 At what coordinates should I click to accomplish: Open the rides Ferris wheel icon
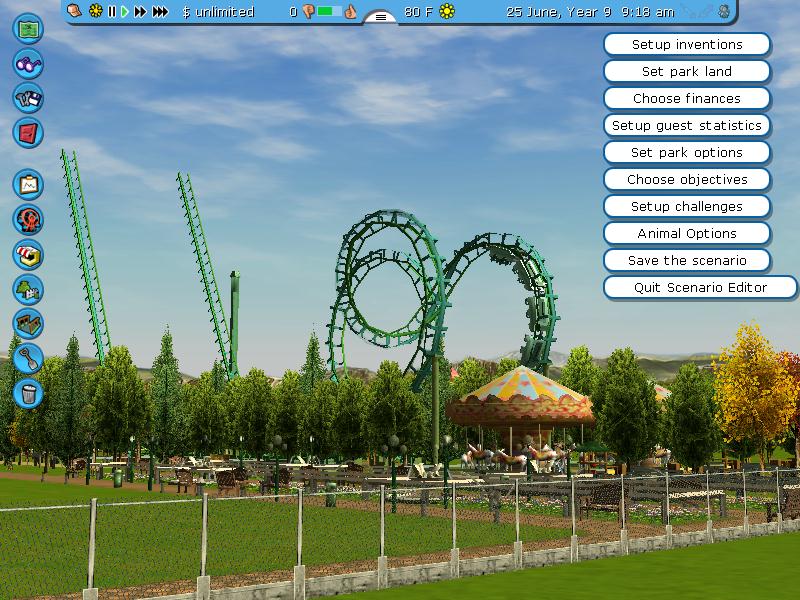28,219
